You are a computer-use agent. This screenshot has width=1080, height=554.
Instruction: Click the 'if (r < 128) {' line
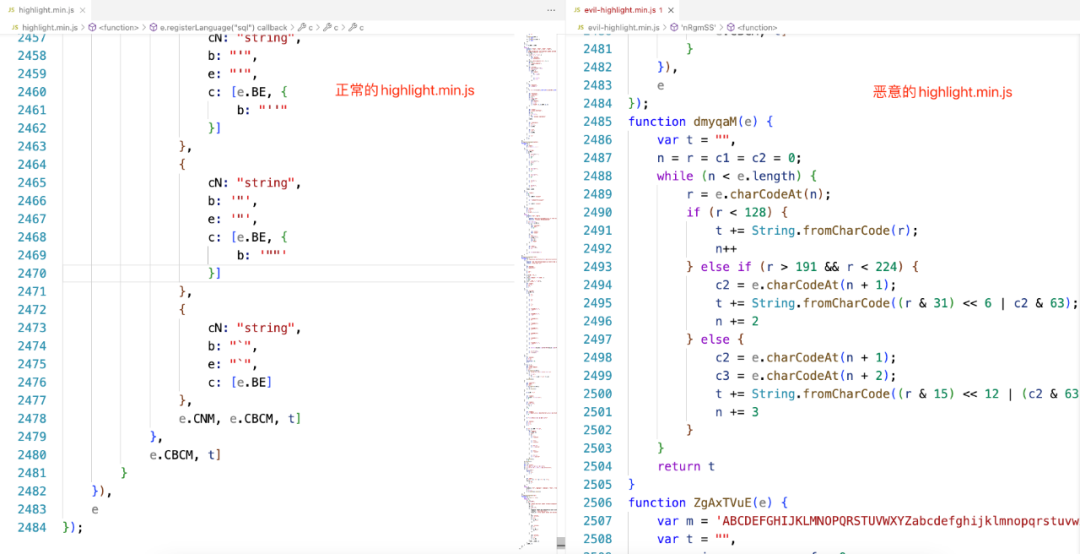click(x=737, y=212)
